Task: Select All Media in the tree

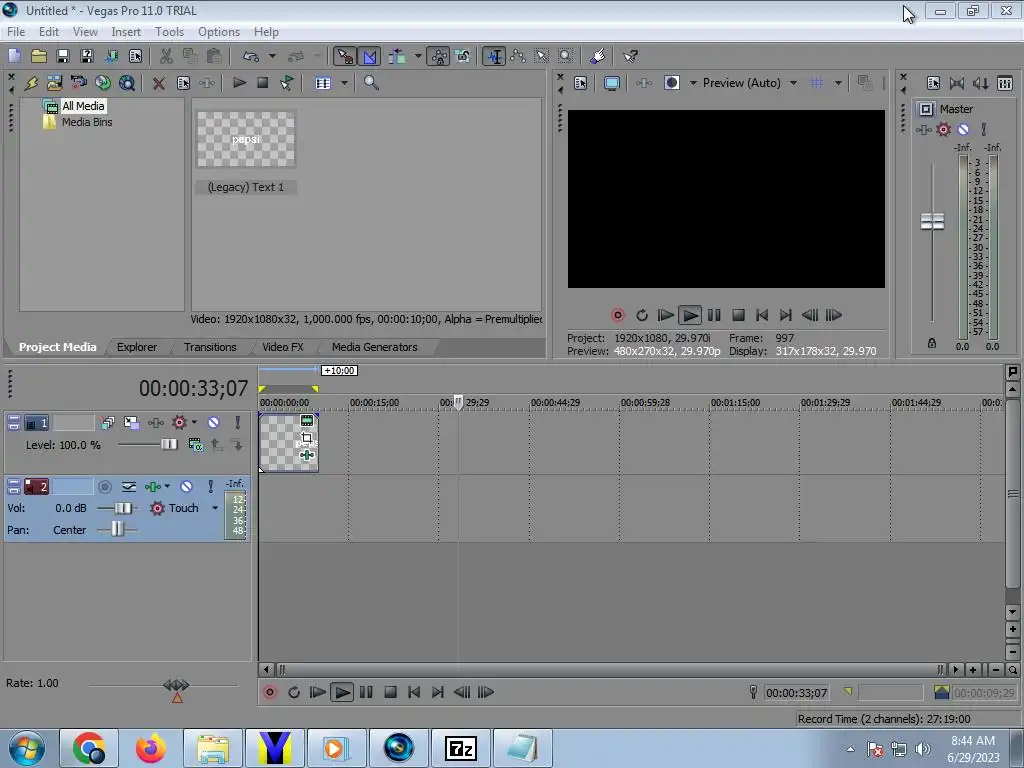Action: click(83, 106)
